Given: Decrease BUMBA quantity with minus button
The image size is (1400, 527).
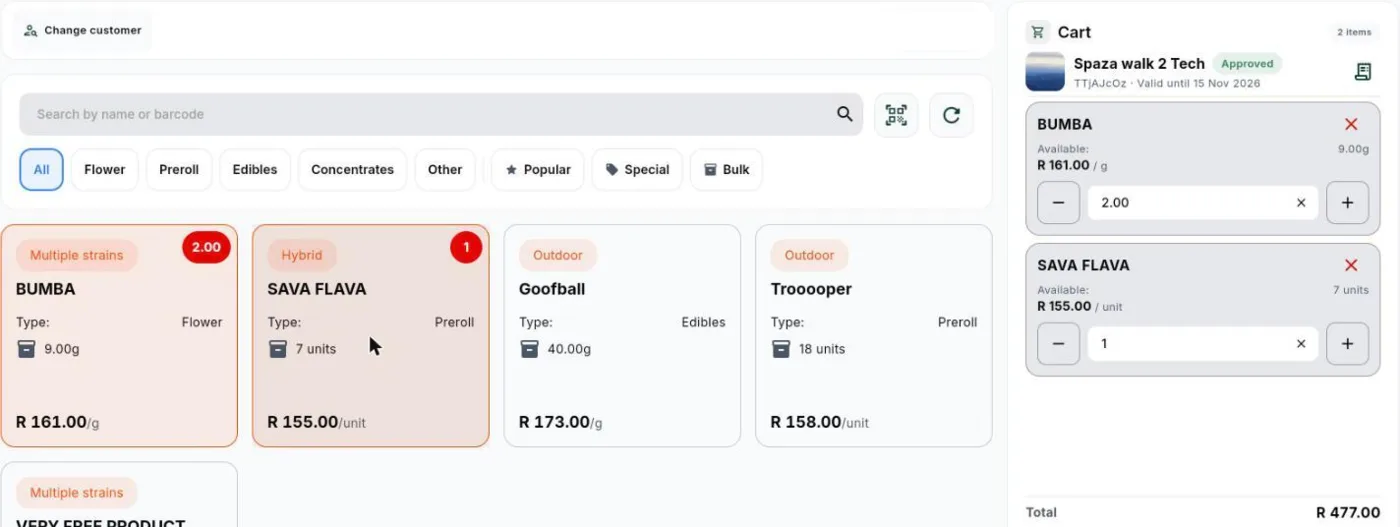Looking at the screenshot, I should [x=1058, y=203].
